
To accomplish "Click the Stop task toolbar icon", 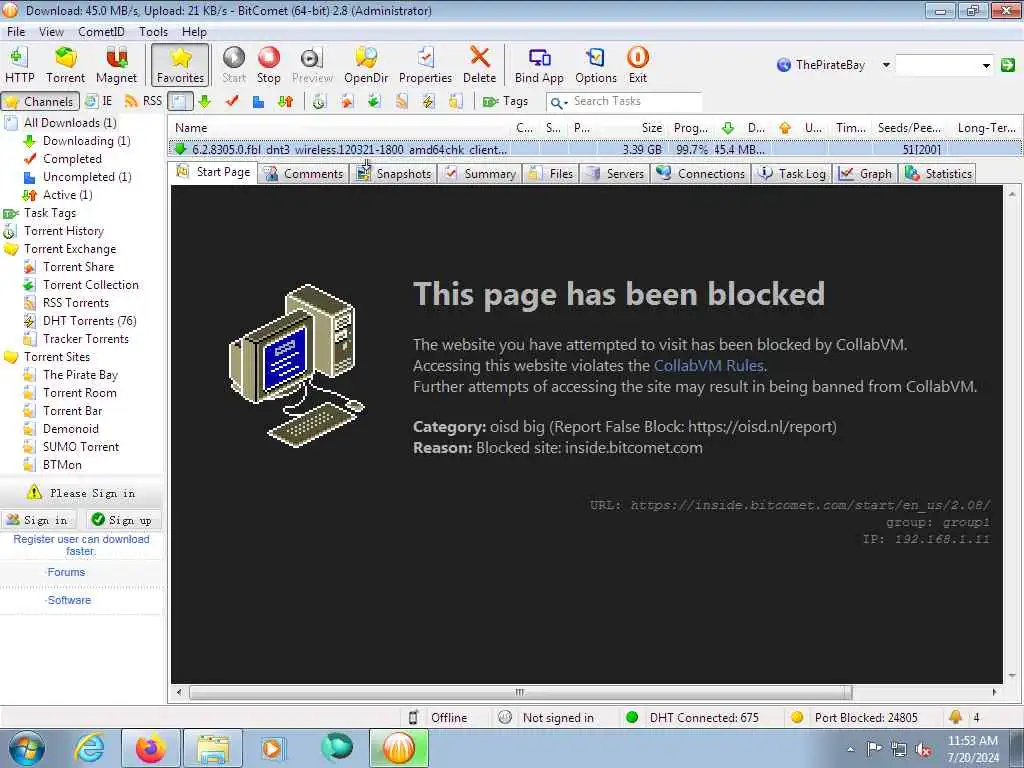I will point(268,65).
